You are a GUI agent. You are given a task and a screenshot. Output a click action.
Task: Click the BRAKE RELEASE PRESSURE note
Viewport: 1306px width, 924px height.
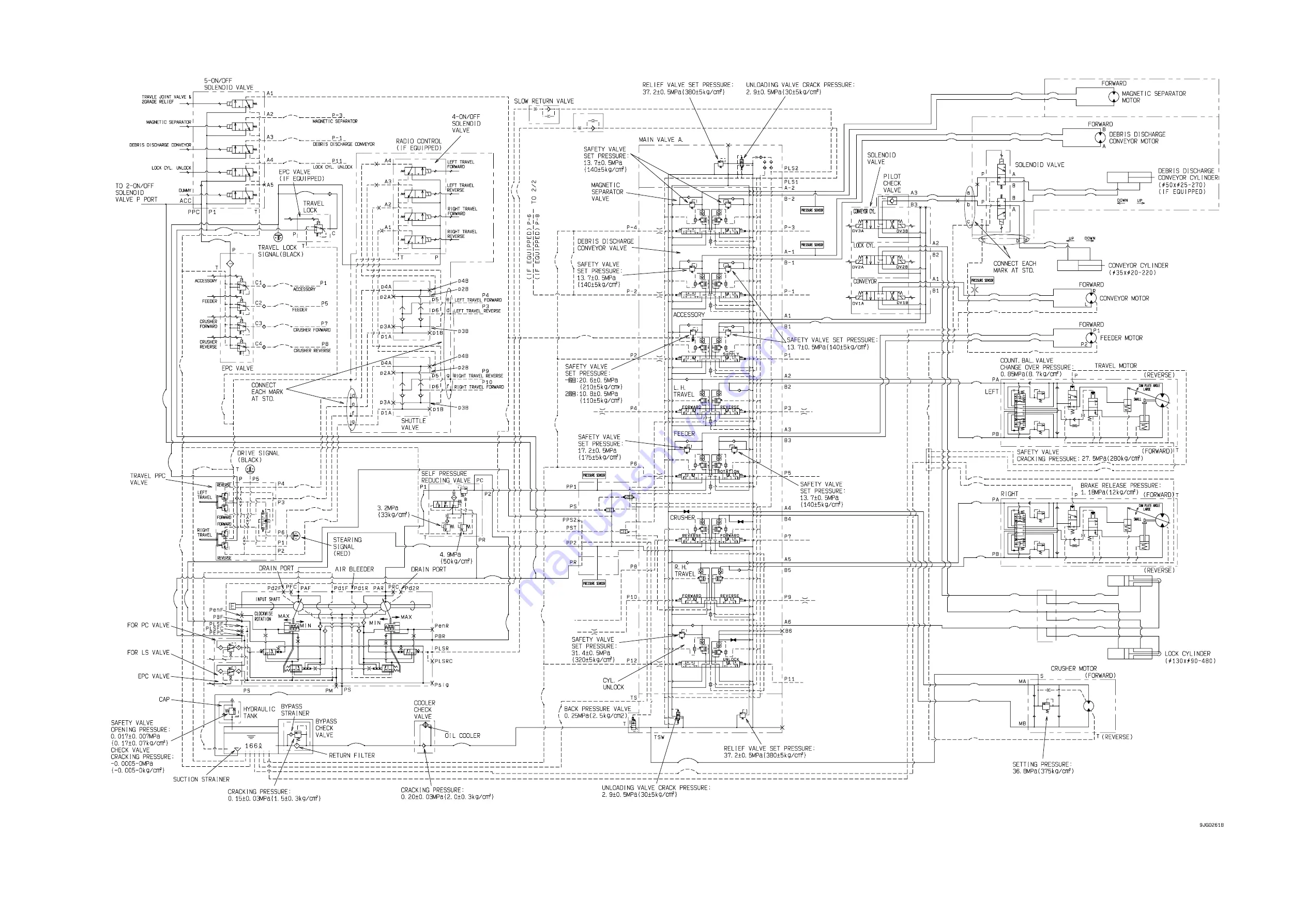1120,489
